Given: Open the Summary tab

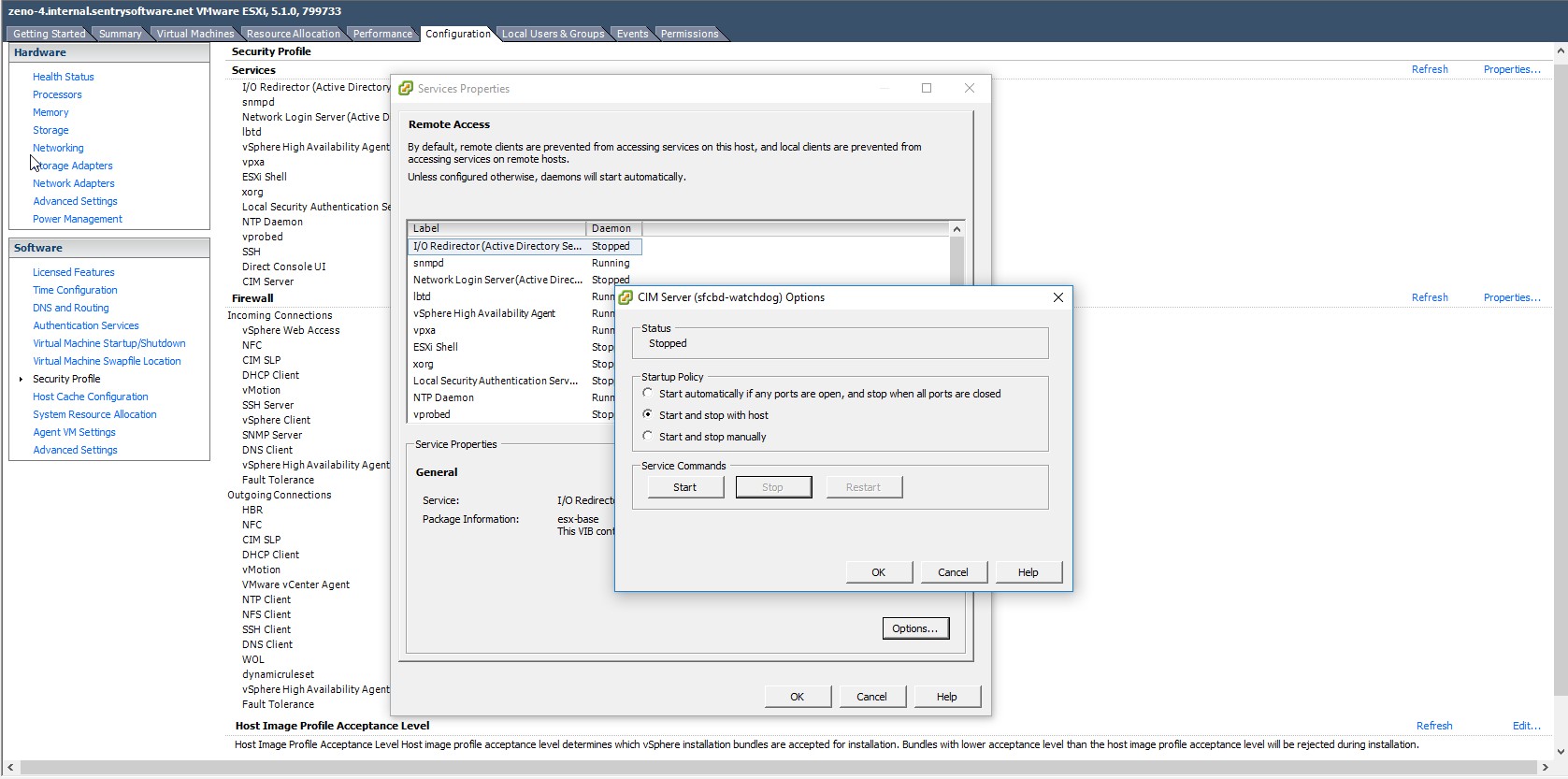Looking at the screenshot, I should click(120, 34).
